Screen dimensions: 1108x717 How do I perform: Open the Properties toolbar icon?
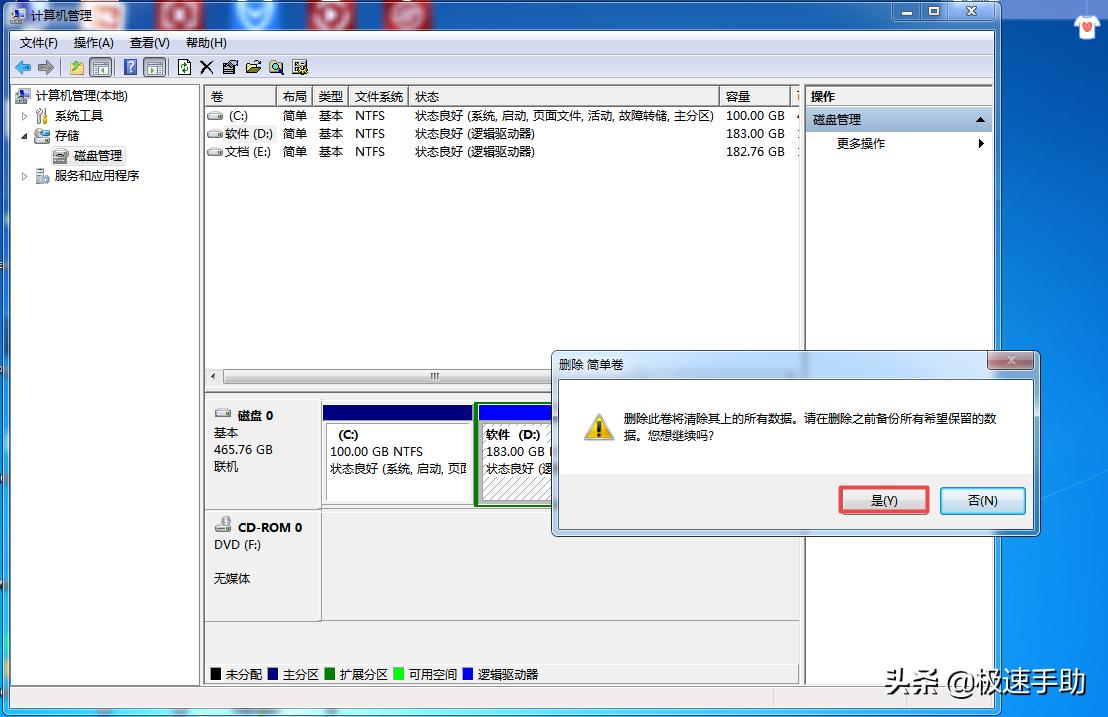[229, 67]
